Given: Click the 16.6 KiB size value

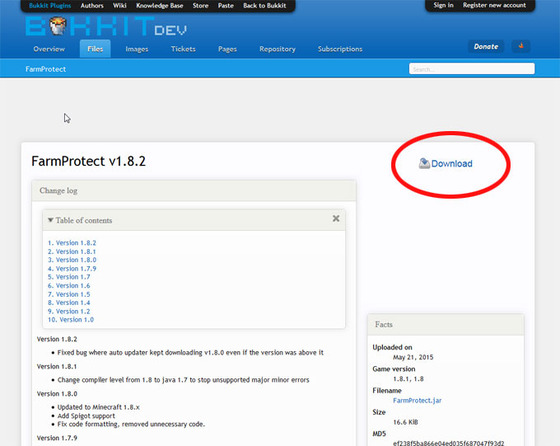Looking at the screenshot, I should click(405, 422).
